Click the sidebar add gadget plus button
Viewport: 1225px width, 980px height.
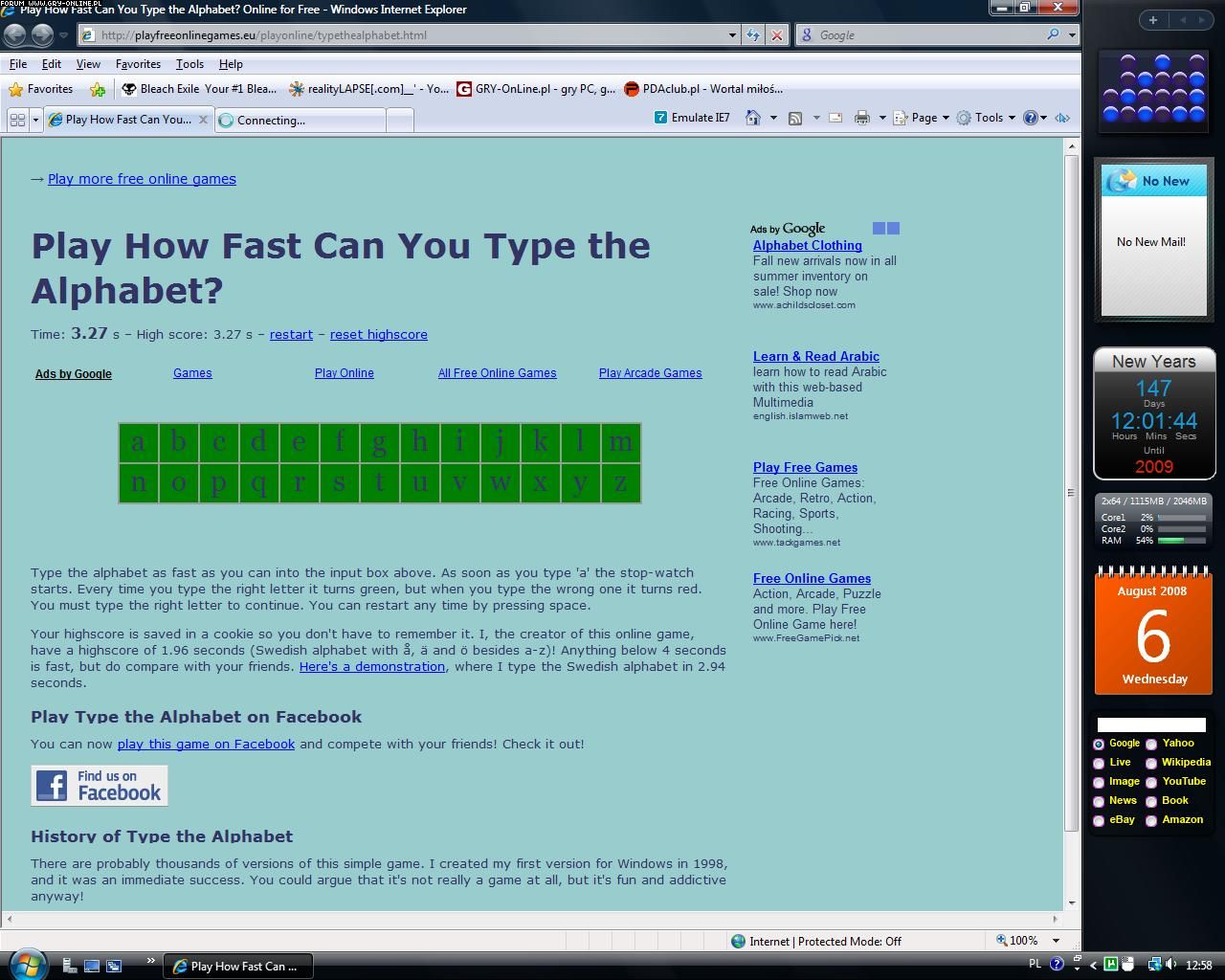1152,20
